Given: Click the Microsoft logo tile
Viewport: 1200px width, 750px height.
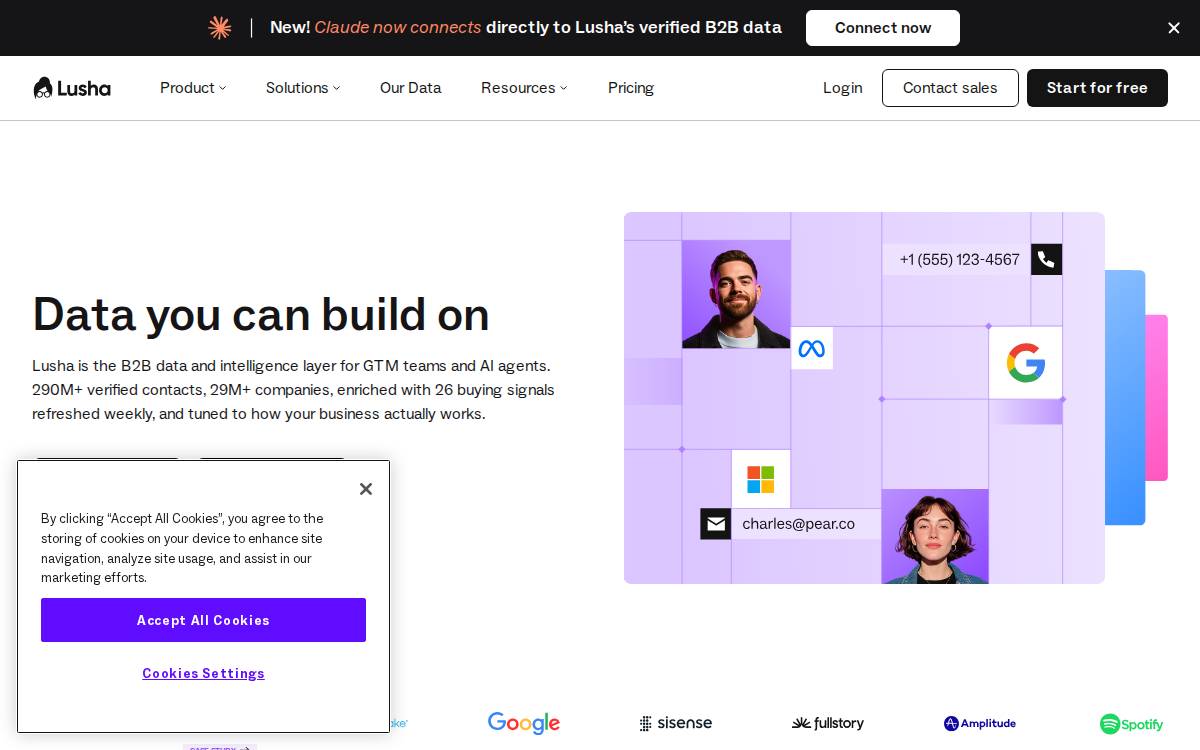Looking at the screenshot, I should tap(761, 479).
